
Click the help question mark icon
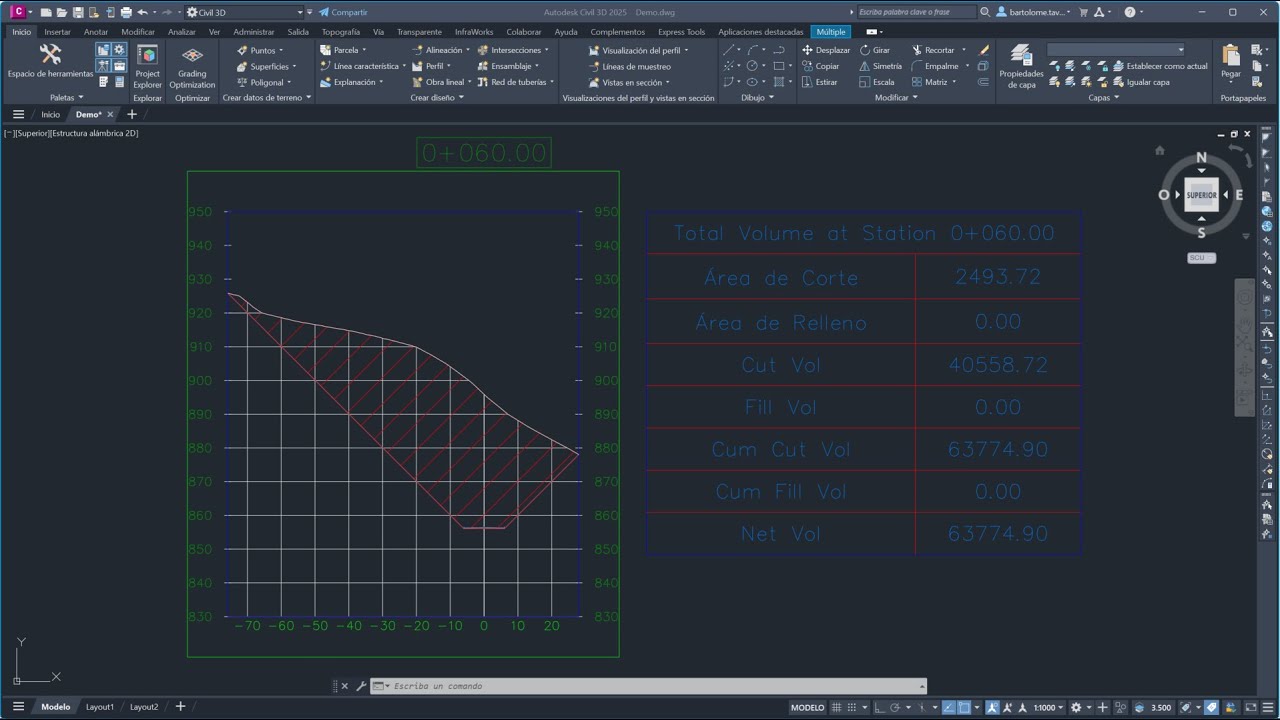[x=1130, y=12]
